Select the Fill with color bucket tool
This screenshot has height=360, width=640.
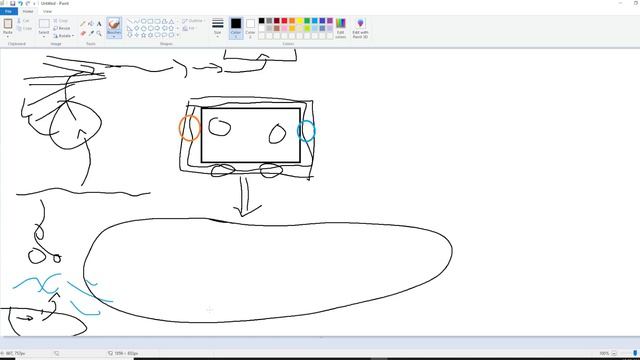(x=91, y=24)
